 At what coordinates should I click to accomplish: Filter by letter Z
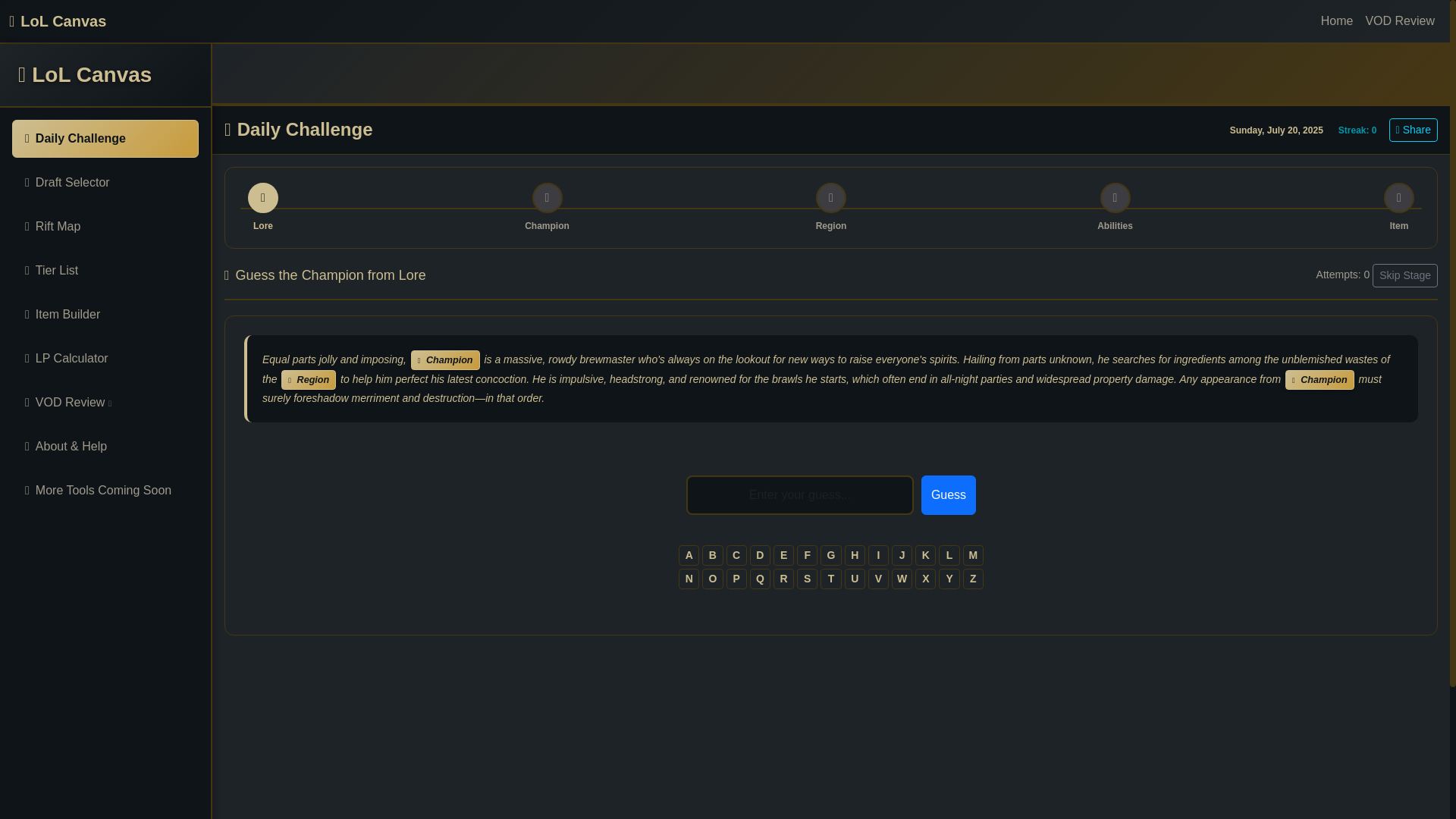[973, 579]
